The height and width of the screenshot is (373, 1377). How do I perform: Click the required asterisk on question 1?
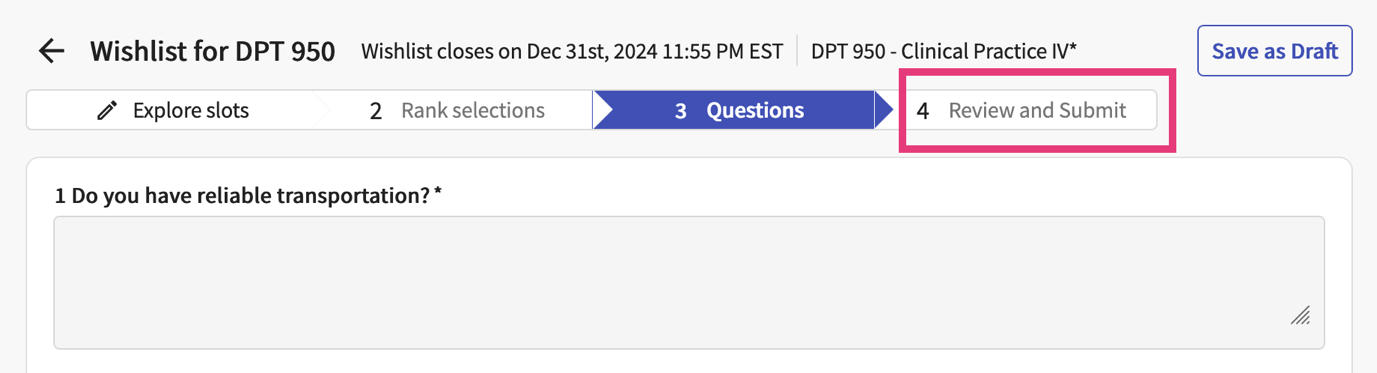pyautogui.click(x=438, y=193)
